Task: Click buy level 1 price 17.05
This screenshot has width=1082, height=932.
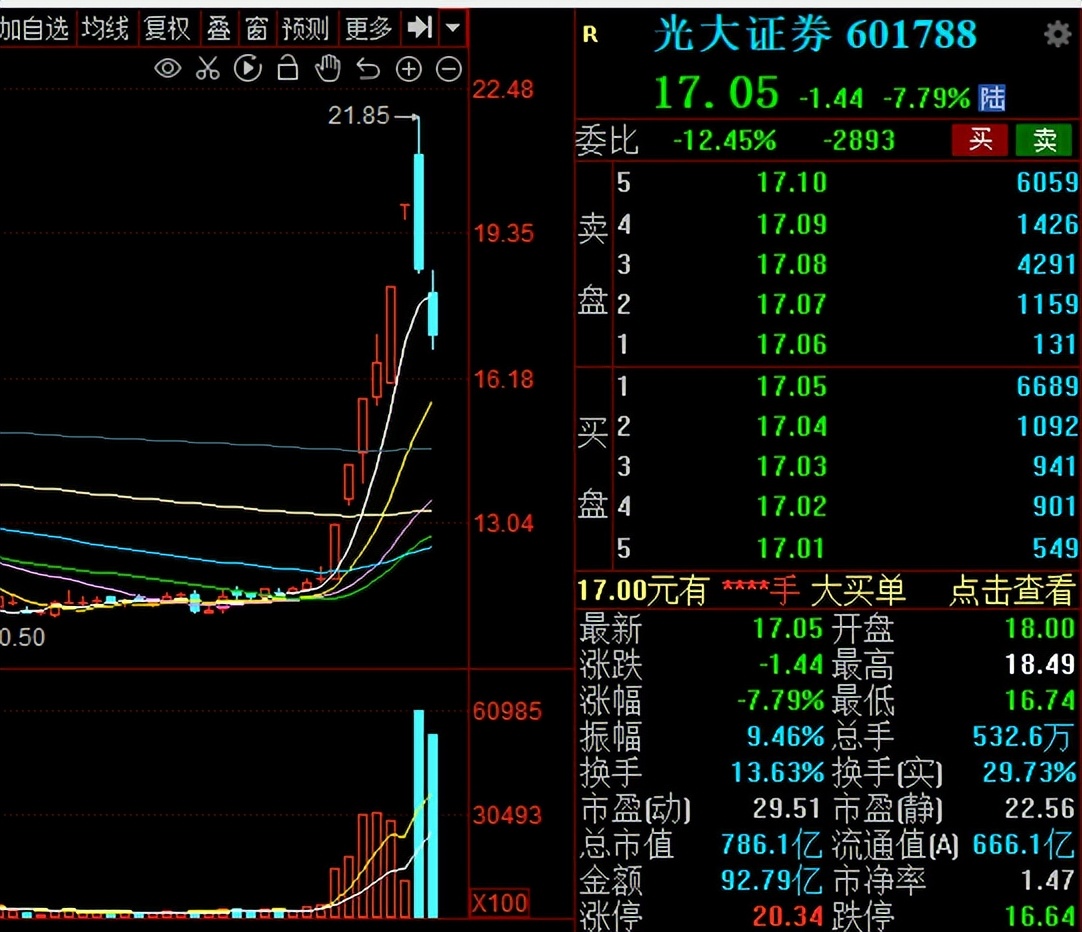Action: point(791,387)
